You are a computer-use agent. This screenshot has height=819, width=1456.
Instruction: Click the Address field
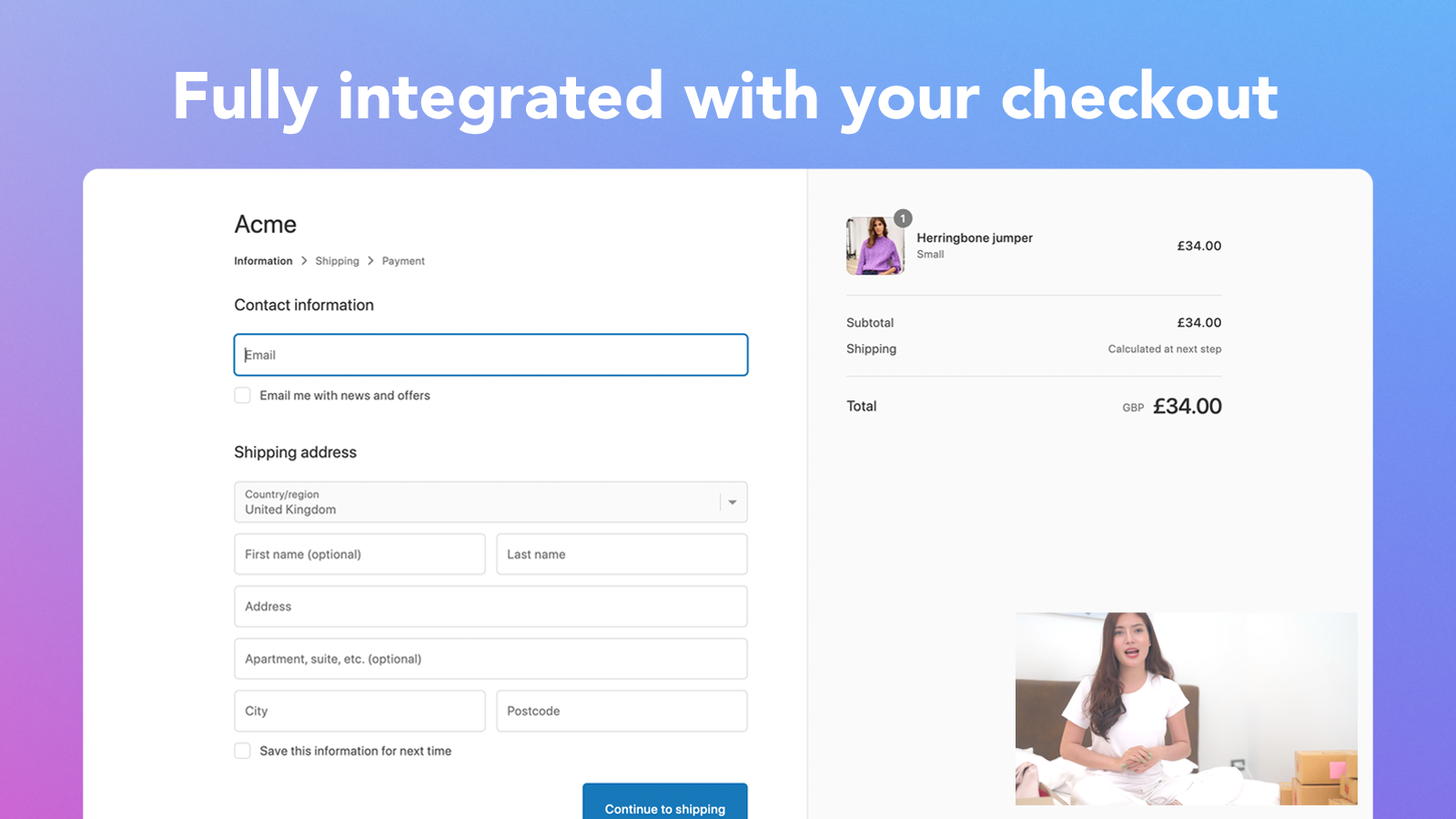(490, 606)
